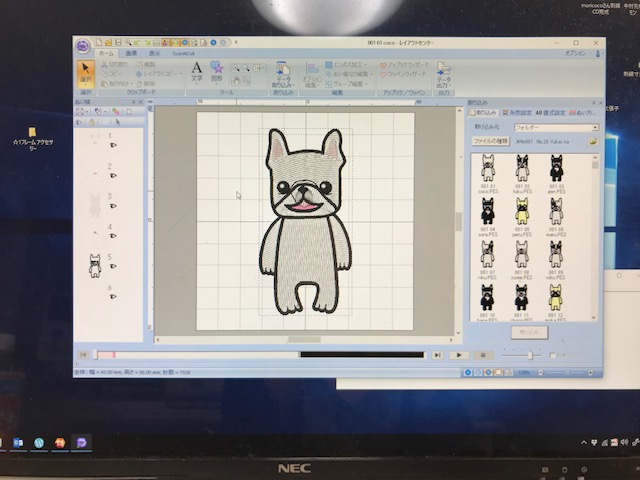Click the stitch simulator progress bar
The height and width of the screenshot is (480, 640).
coord(260,355)
